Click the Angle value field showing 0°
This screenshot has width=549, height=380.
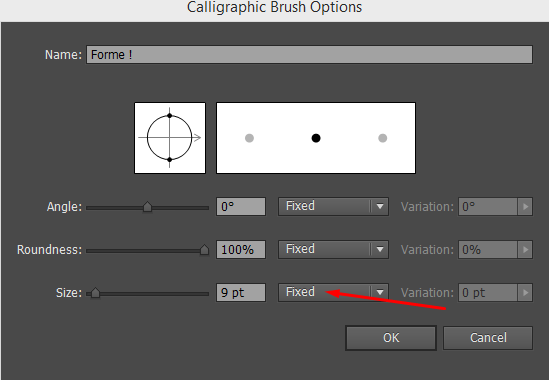coord(241,207)
